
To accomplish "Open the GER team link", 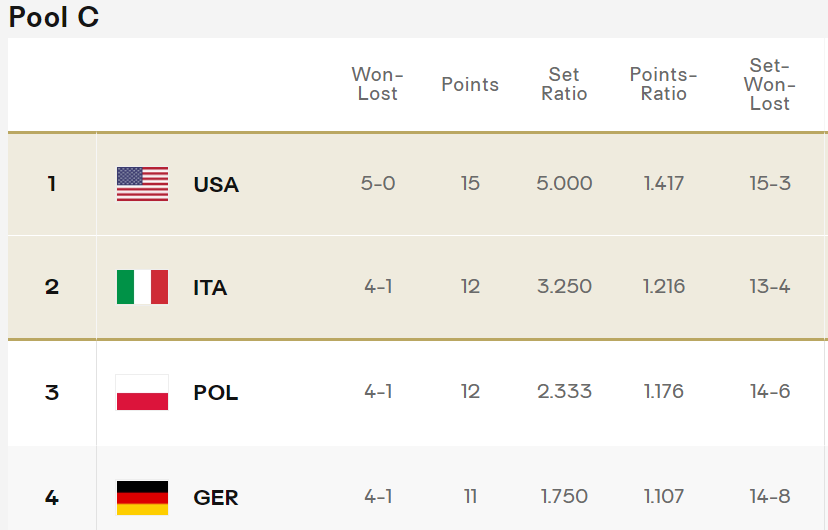I will point(216,498).
